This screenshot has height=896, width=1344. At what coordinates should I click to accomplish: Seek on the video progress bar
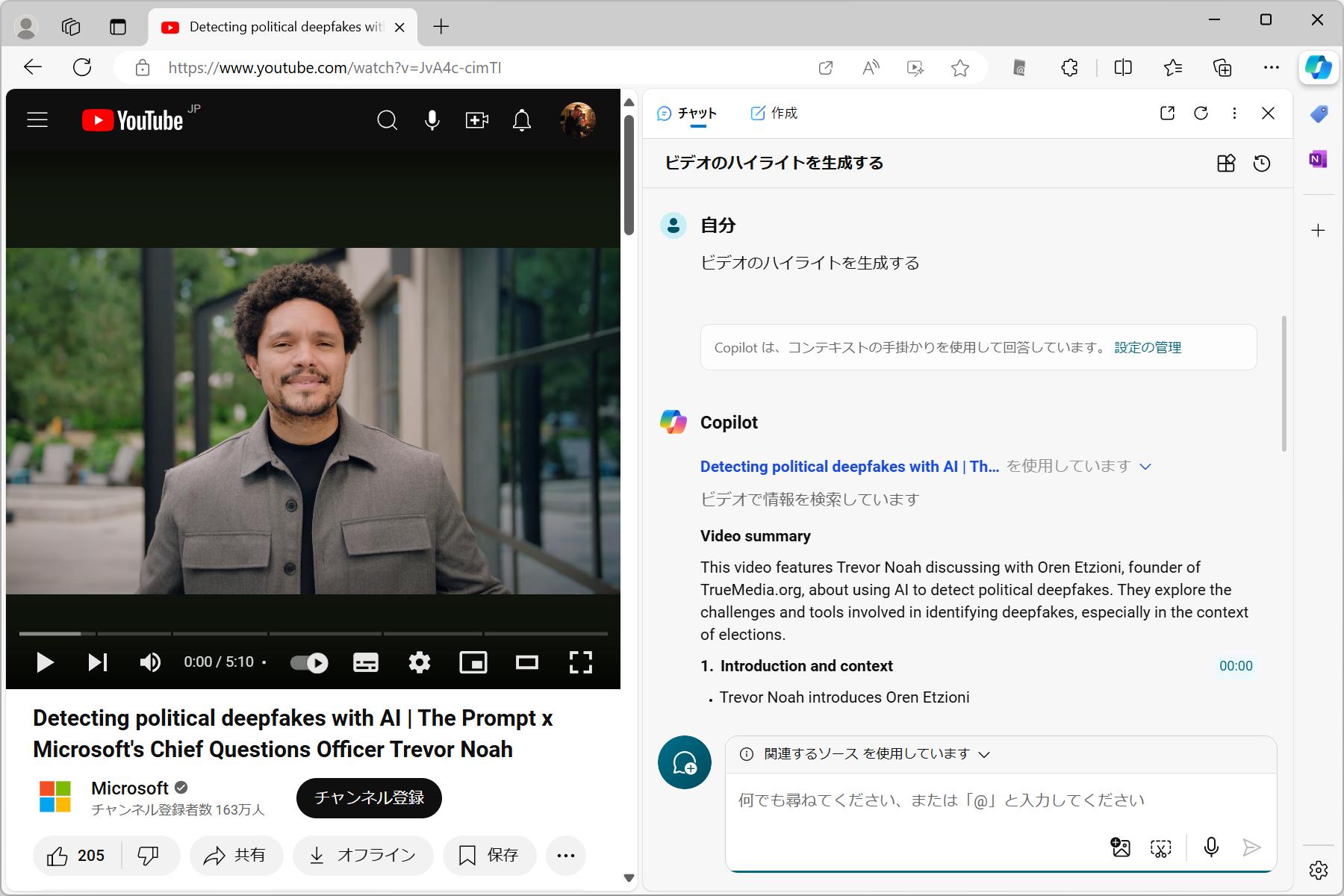[314, 634]
